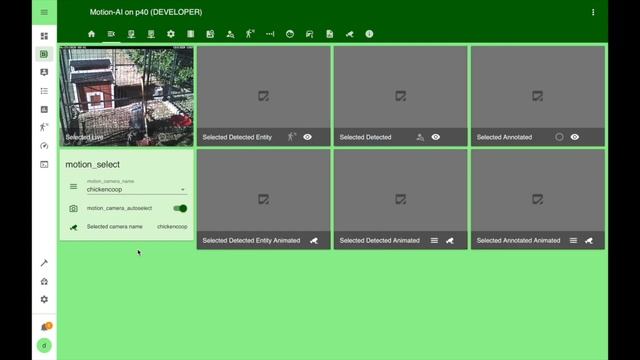The image size is (640, 360).
Task: Expand the motion_camera_name chickencoop dropdown
Action: click(137, 186)
